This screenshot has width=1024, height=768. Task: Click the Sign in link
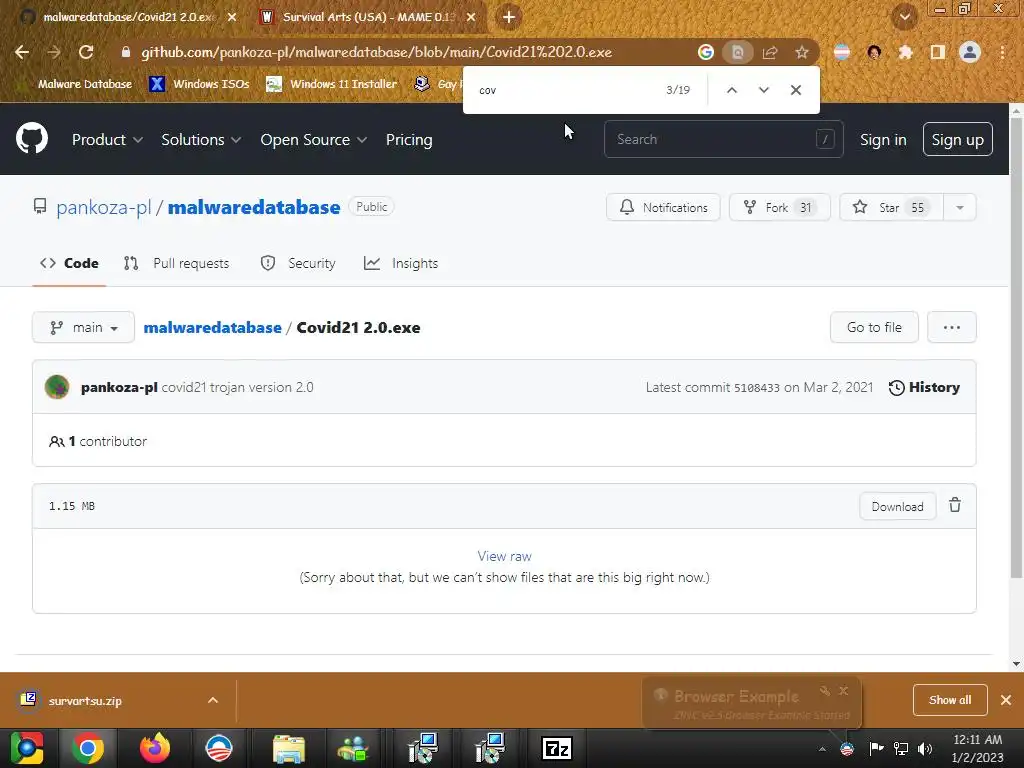883,140
